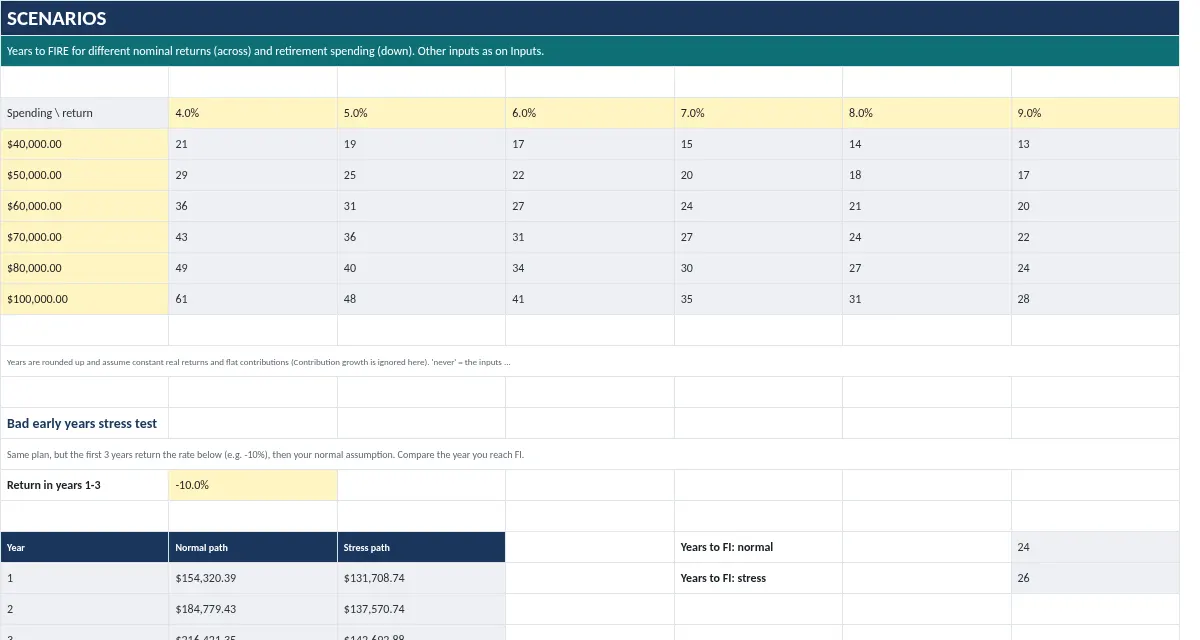This screenshot has height=640, width=1200.
Task: Click the value 49 in the $80,000 row
Action: 253,268
